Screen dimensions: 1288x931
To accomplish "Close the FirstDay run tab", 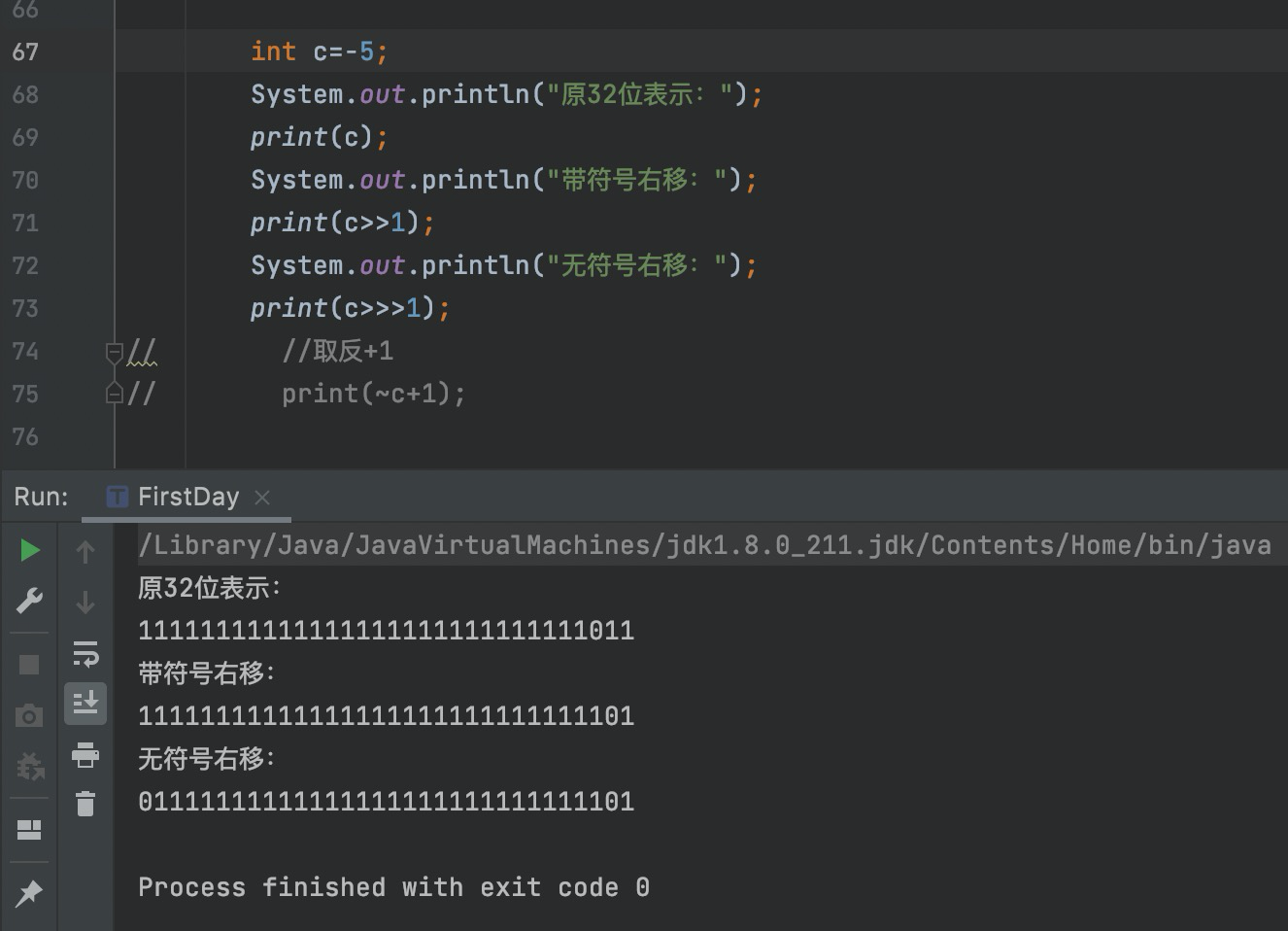I will click(x=261, y=498).
